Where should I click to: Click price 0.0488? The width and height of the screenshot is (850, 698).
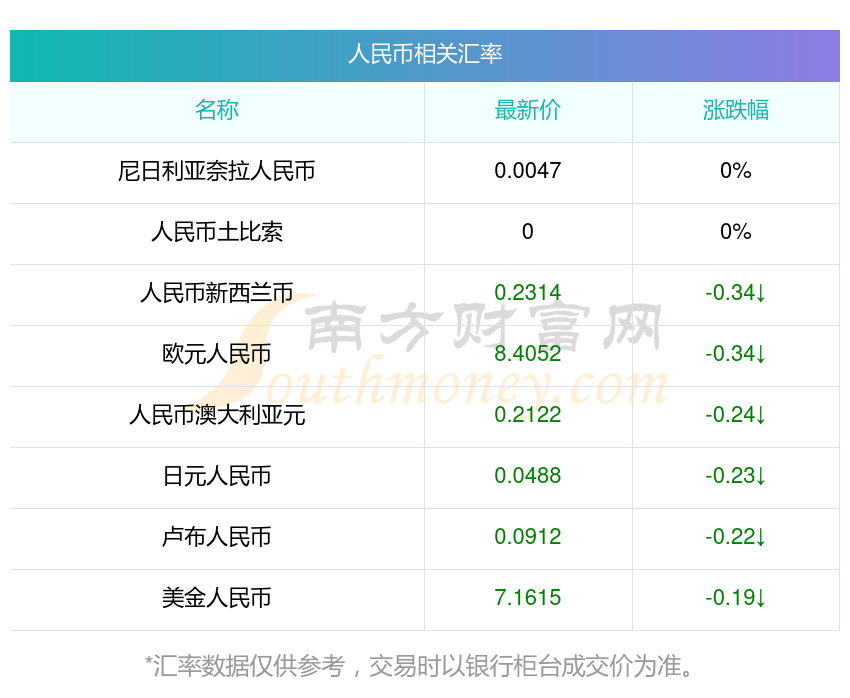(x=527, y=476)
